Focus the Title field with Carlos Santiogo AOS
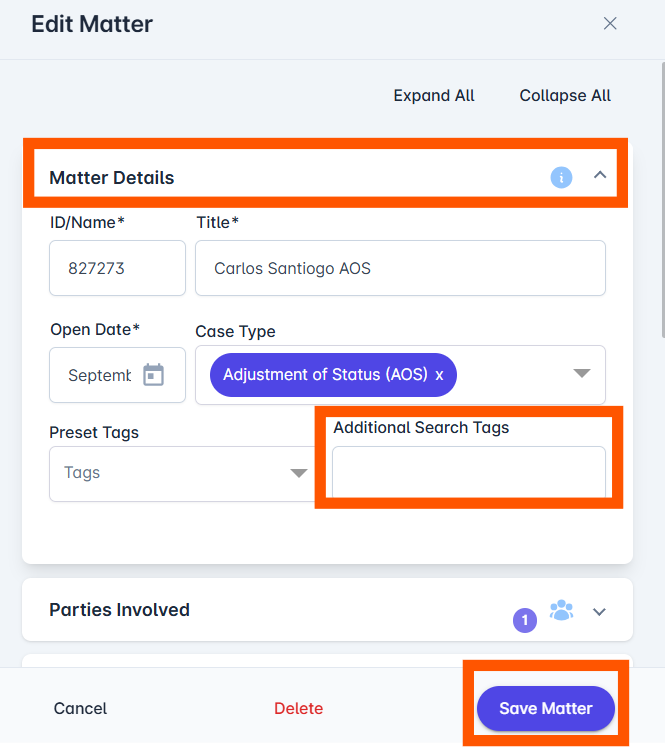Image resolution: width=665 pixels, height=747 pixels. (x=400, y=268)
